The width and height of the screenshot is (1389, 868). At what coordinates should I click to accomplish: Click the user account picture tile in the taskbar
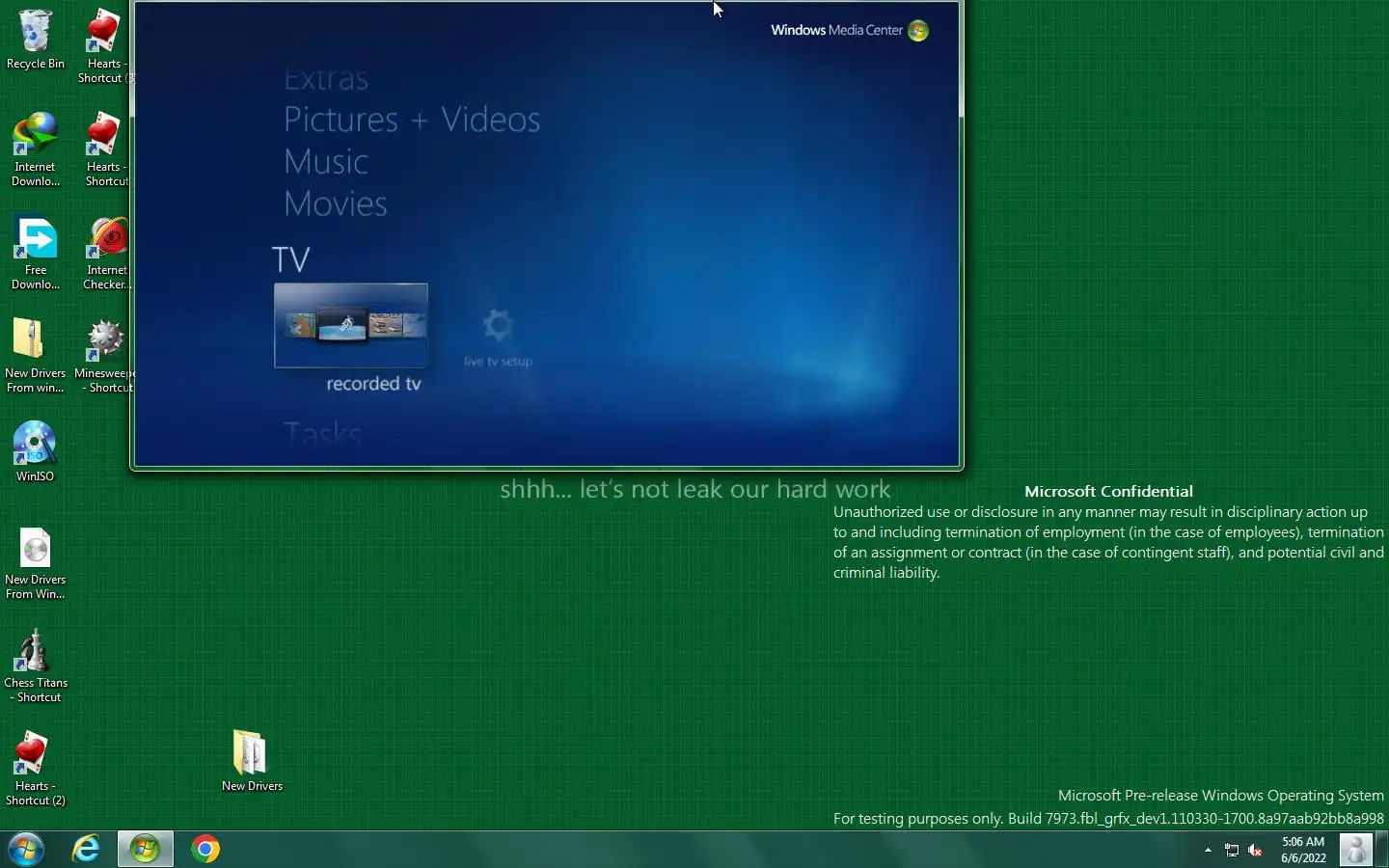coord(1356,850)
